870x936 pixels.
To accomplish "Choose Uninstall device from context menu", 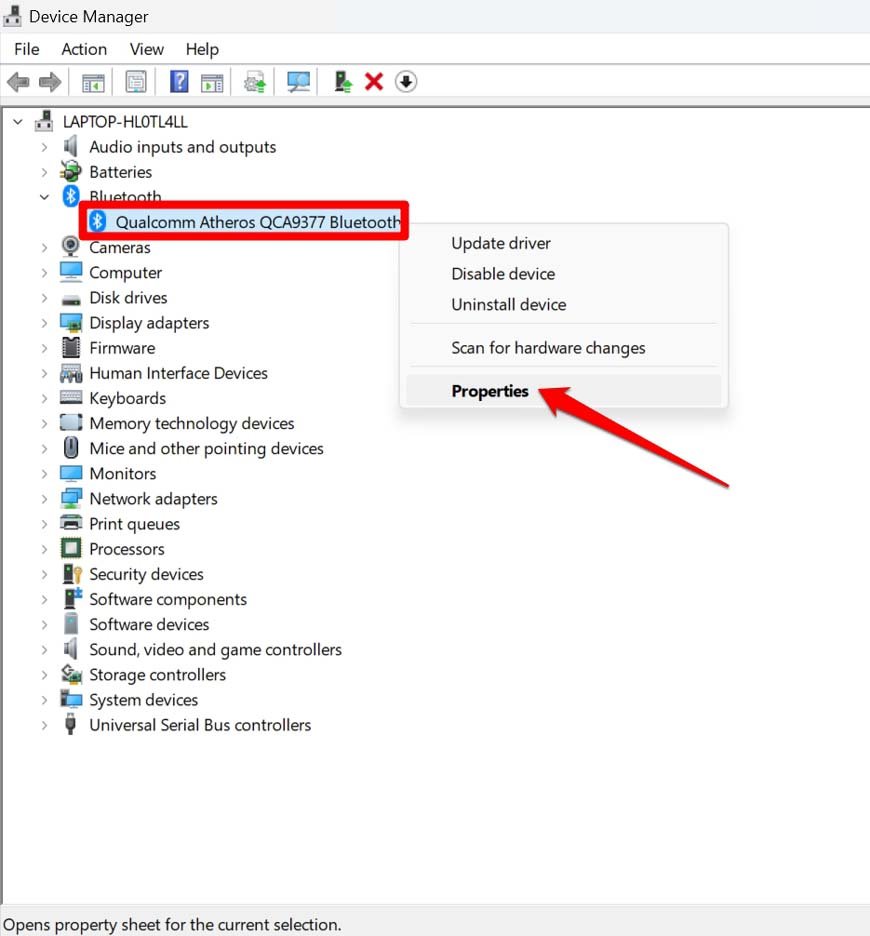I will [564, 304].
